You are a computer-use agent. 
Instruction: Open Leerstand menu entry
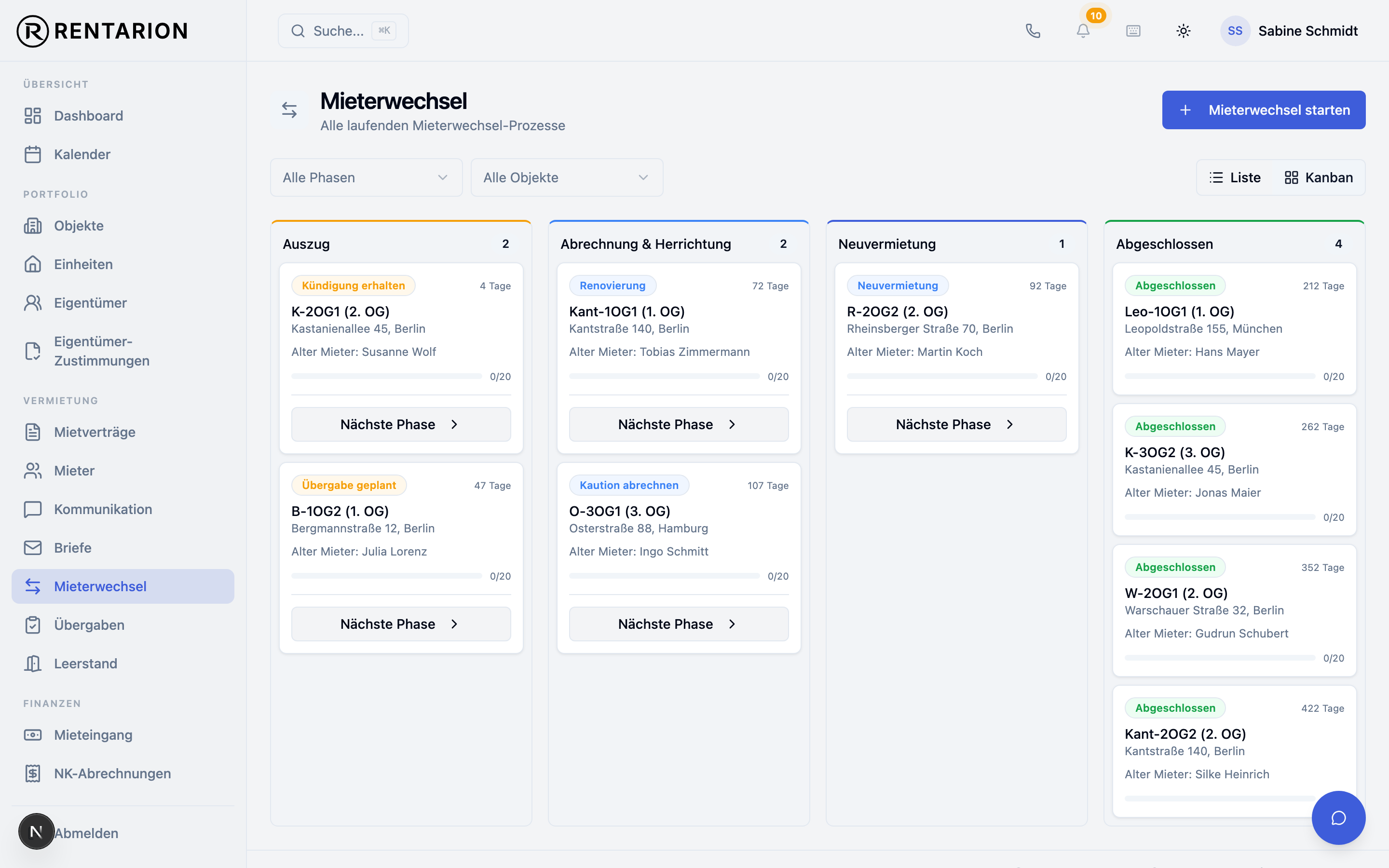tap(123, 664)
